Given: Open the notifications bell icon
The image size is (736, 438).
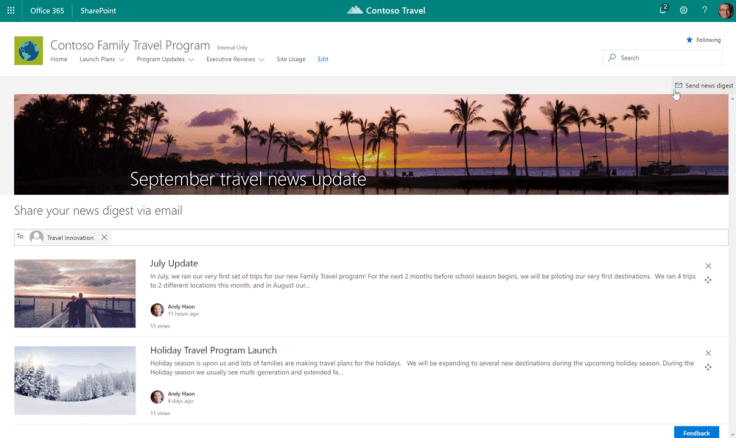Looking at the screenshot, I should tap(662, 10).
